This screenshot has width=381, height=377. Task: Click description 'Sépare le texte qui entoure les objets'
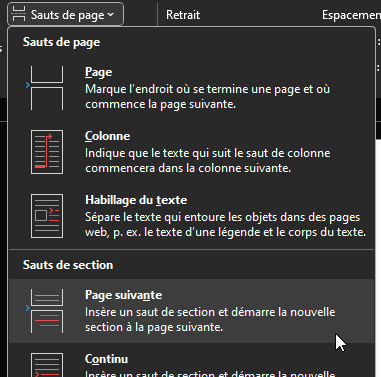tap(226, 225)
